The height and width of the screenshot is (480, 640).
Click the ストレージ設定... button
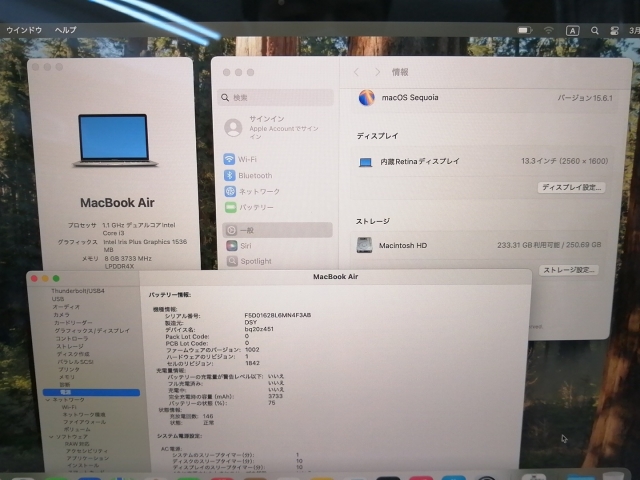point(569,270)
